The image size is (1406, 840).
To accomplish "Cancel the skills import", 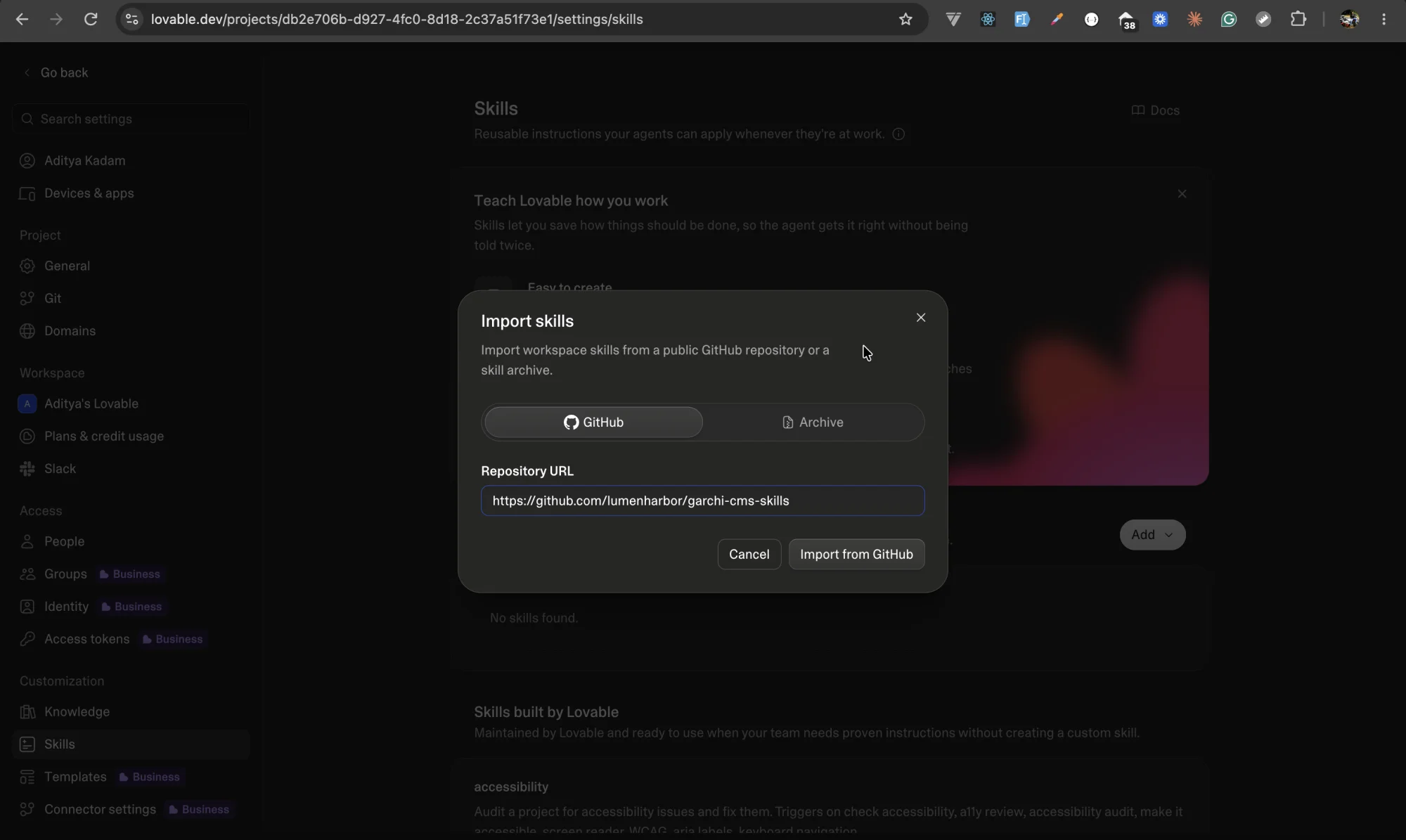I will pyautogui.click(x=749, y=555).
